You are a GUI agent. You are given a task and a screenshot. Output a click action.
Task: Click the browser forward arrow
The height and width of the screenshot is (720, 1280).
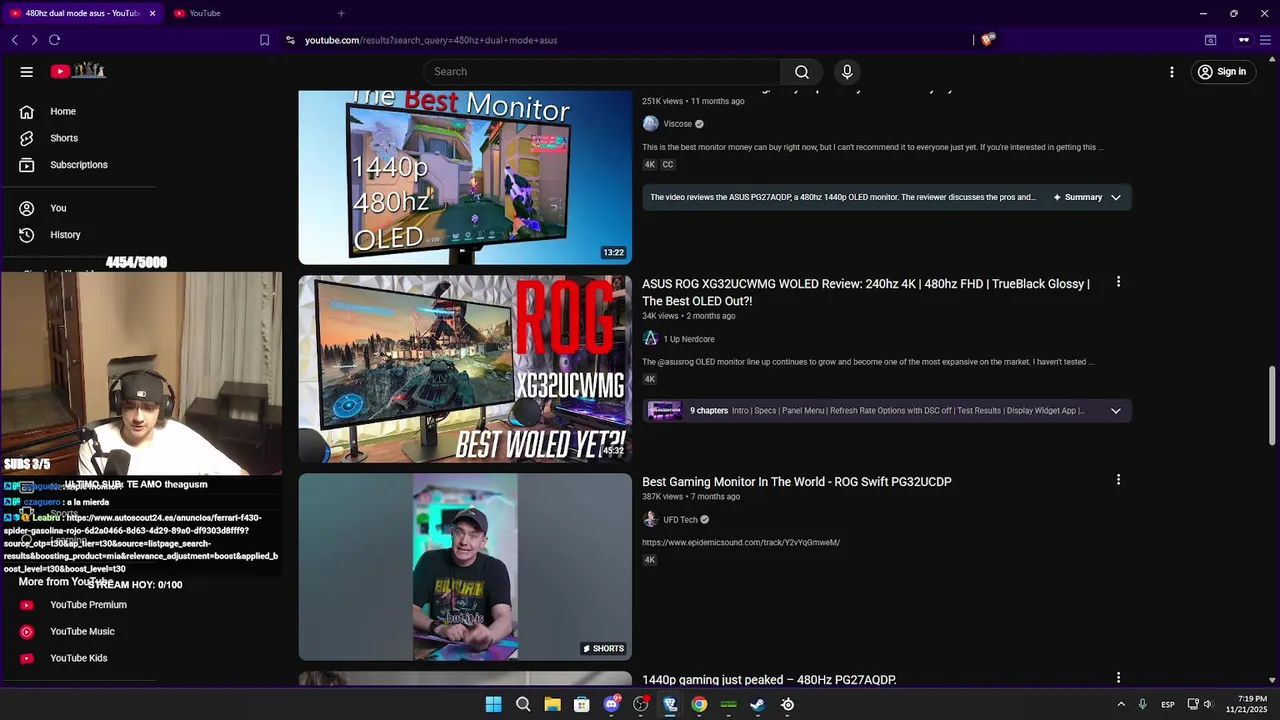[x=34, y=40]
